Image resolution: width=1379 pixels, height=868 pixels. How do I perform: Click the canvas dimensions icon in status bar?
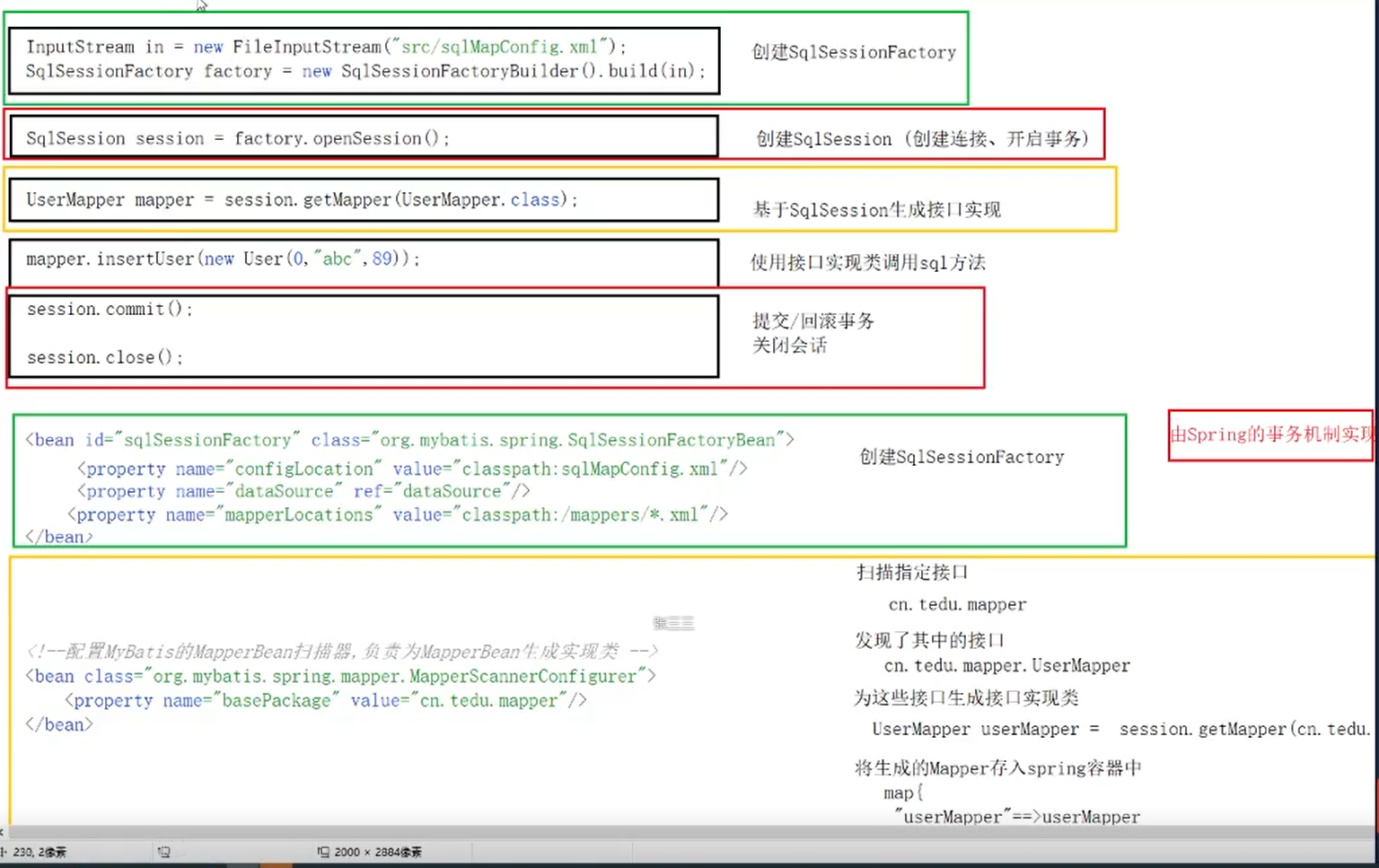pyautogui.click(x=323, y=852)
